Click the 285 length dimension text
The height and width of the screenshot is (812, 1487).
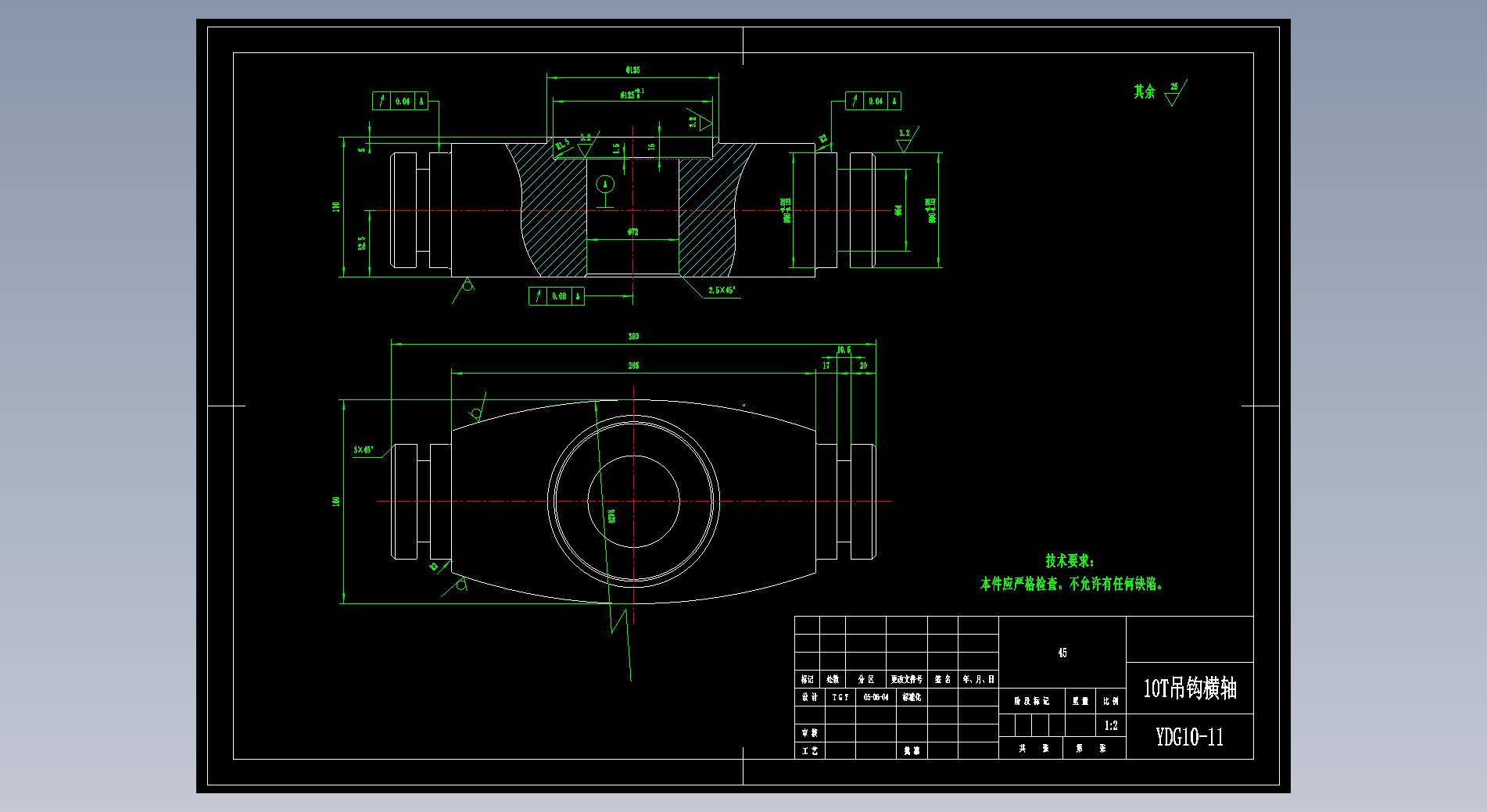click(633, 365)
